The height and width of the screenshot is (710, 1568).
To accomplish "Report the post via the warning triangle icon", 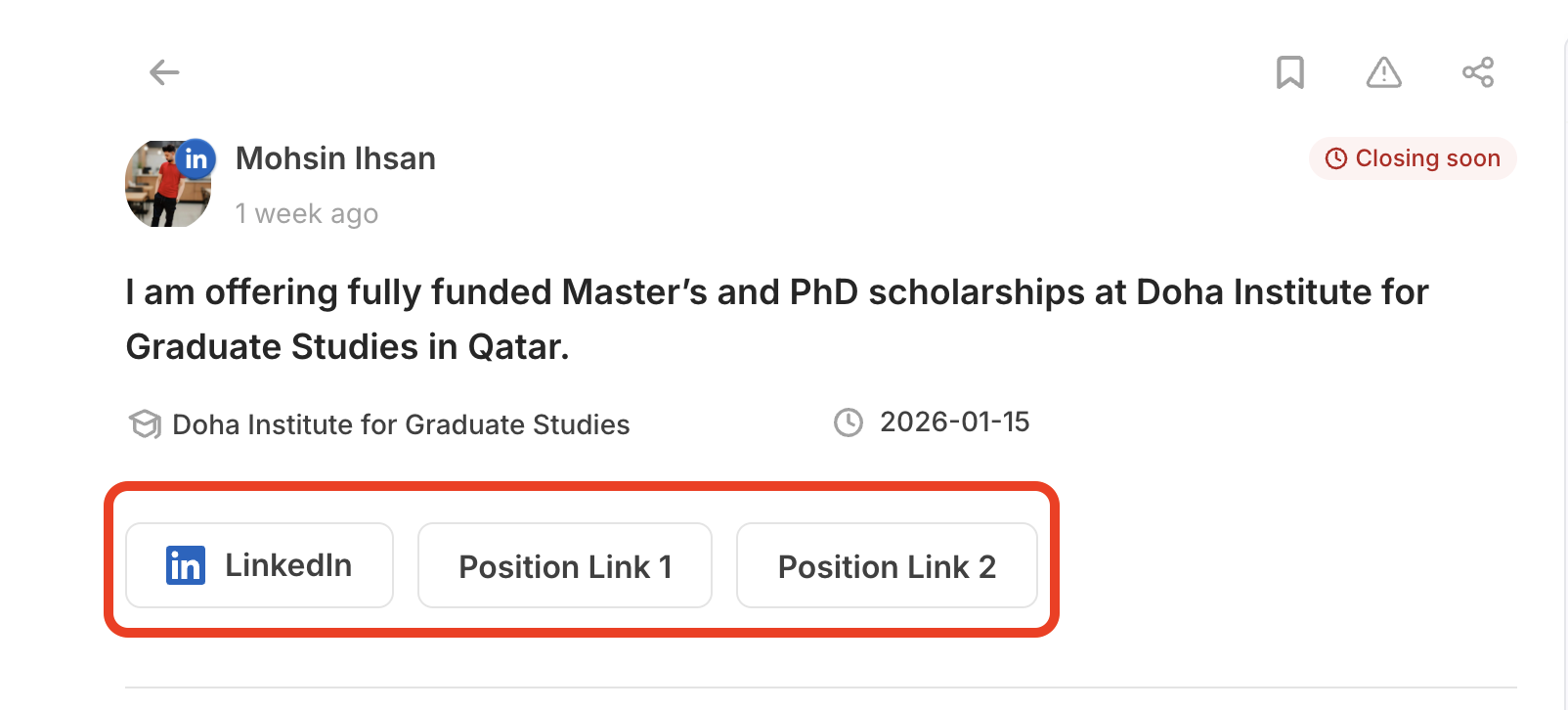I will tap(1383, 72).
